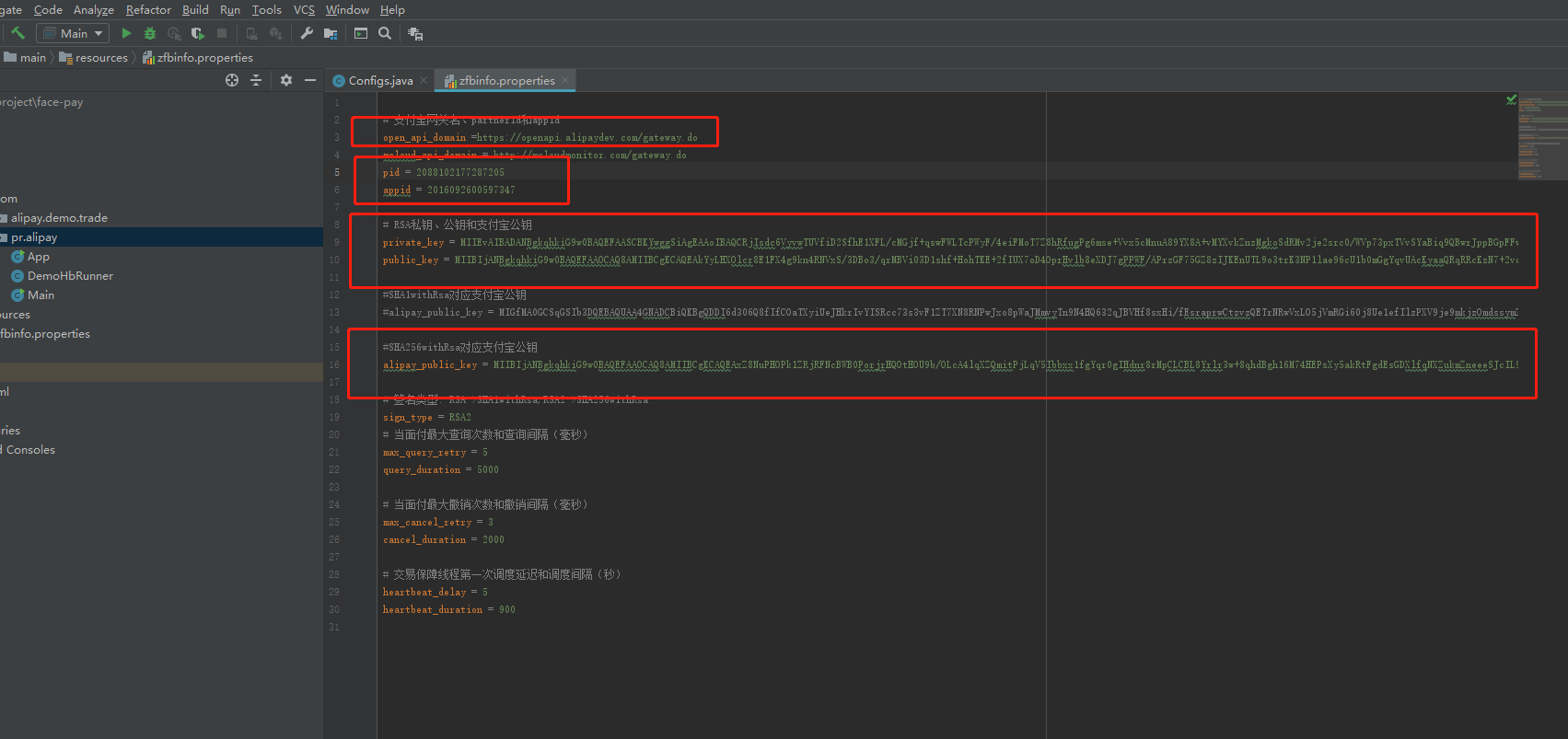Open settings via the wrench icon
The height and width of the screenshot is (739, 1568).
pyautogui.click(x=307, y=33)
